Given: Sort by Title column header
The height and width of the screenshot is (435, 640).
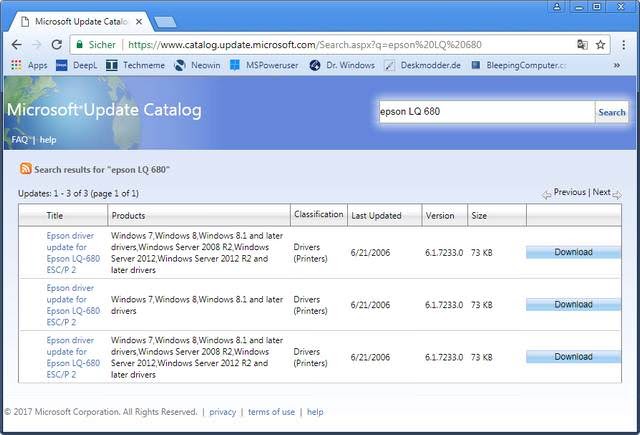Looking at the screenshot, I should coord(55,215).
